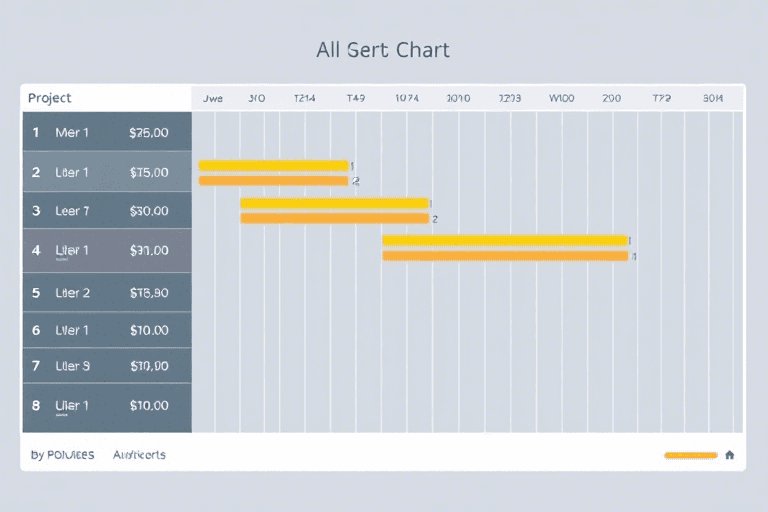This screenshot has width=768, height=512.
Task: Click the Project column header
Action: click(x=50, y=98)
